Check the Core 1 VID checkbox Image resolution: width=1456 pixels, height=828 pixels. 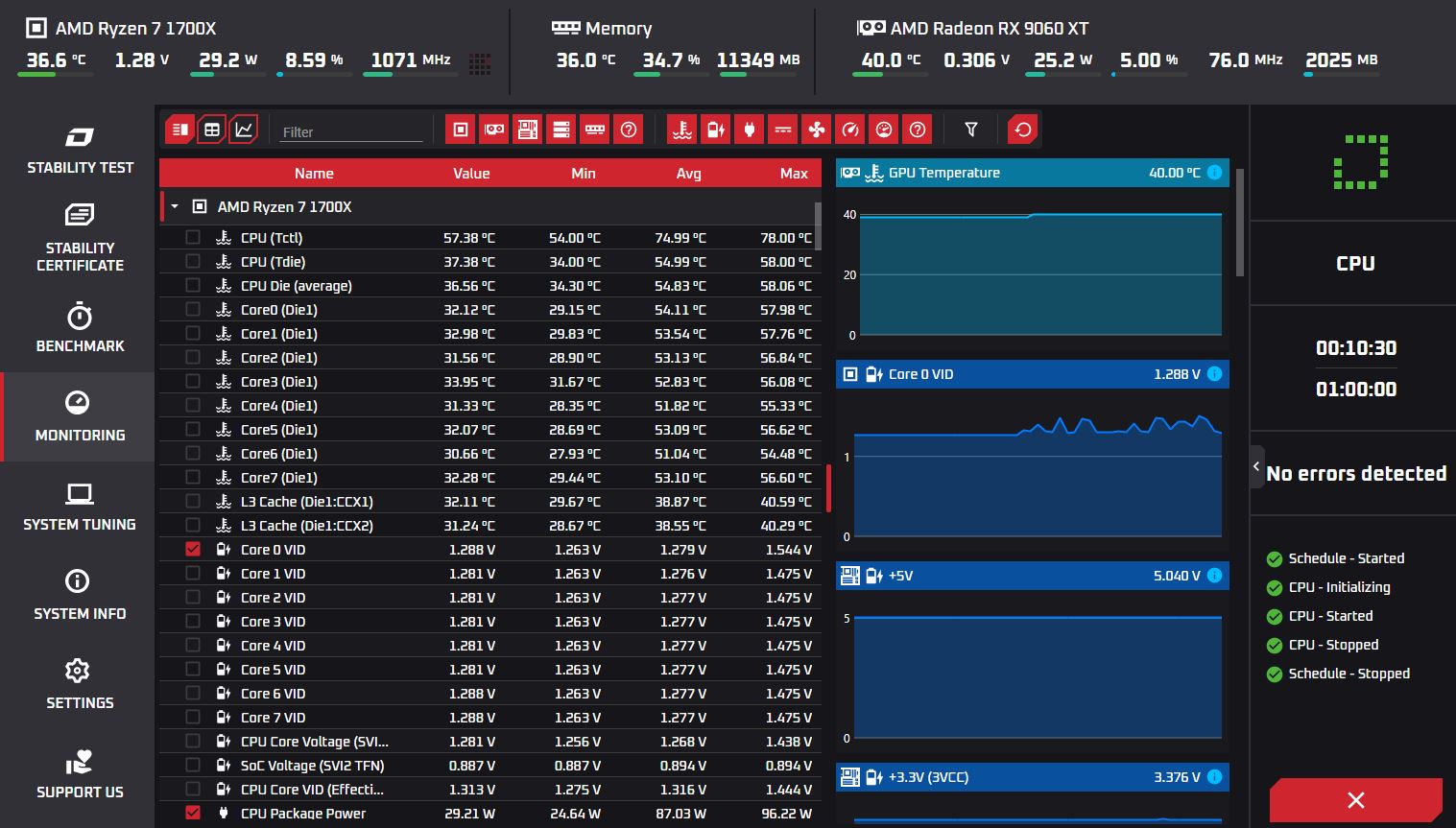tap(193, 573)
